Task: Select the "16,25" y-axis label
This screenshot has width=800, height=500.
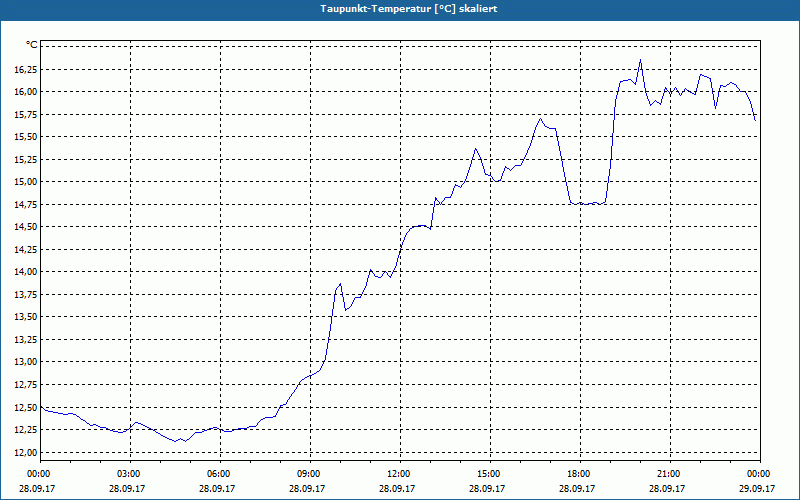Action: click(x=26, y=69)
